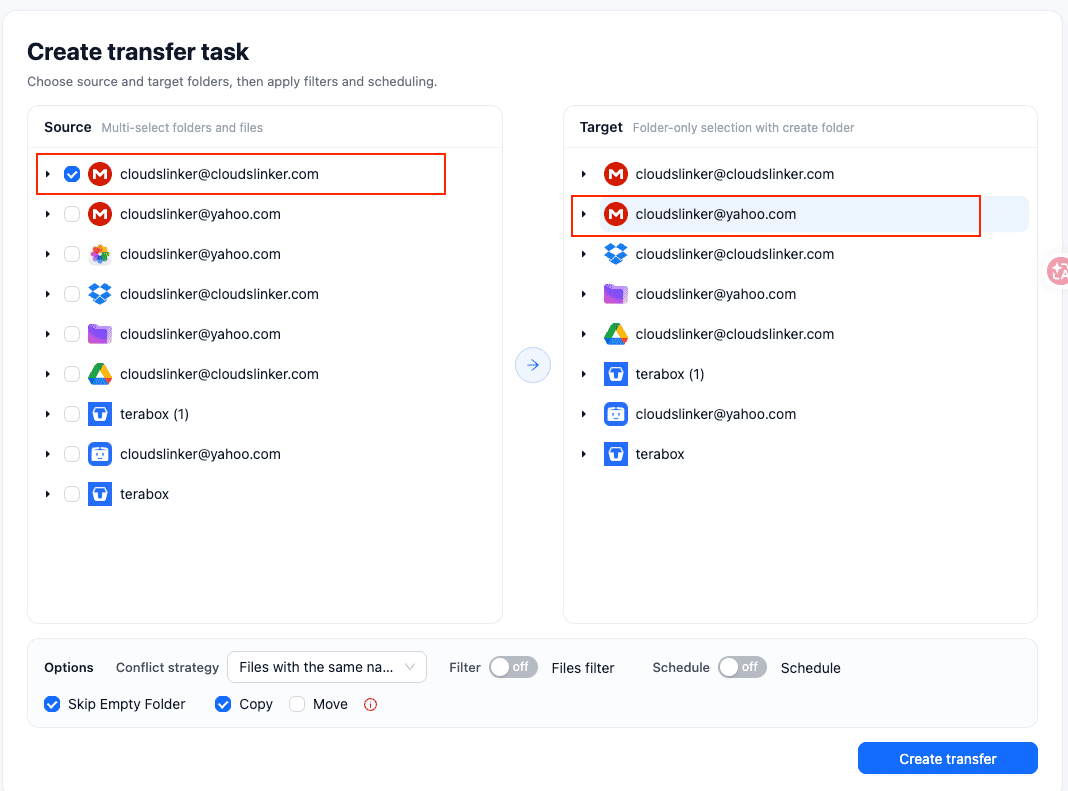1068x791 pixels.
Task: Expand Source Google Drive row arrow
Action: [48, 374]
